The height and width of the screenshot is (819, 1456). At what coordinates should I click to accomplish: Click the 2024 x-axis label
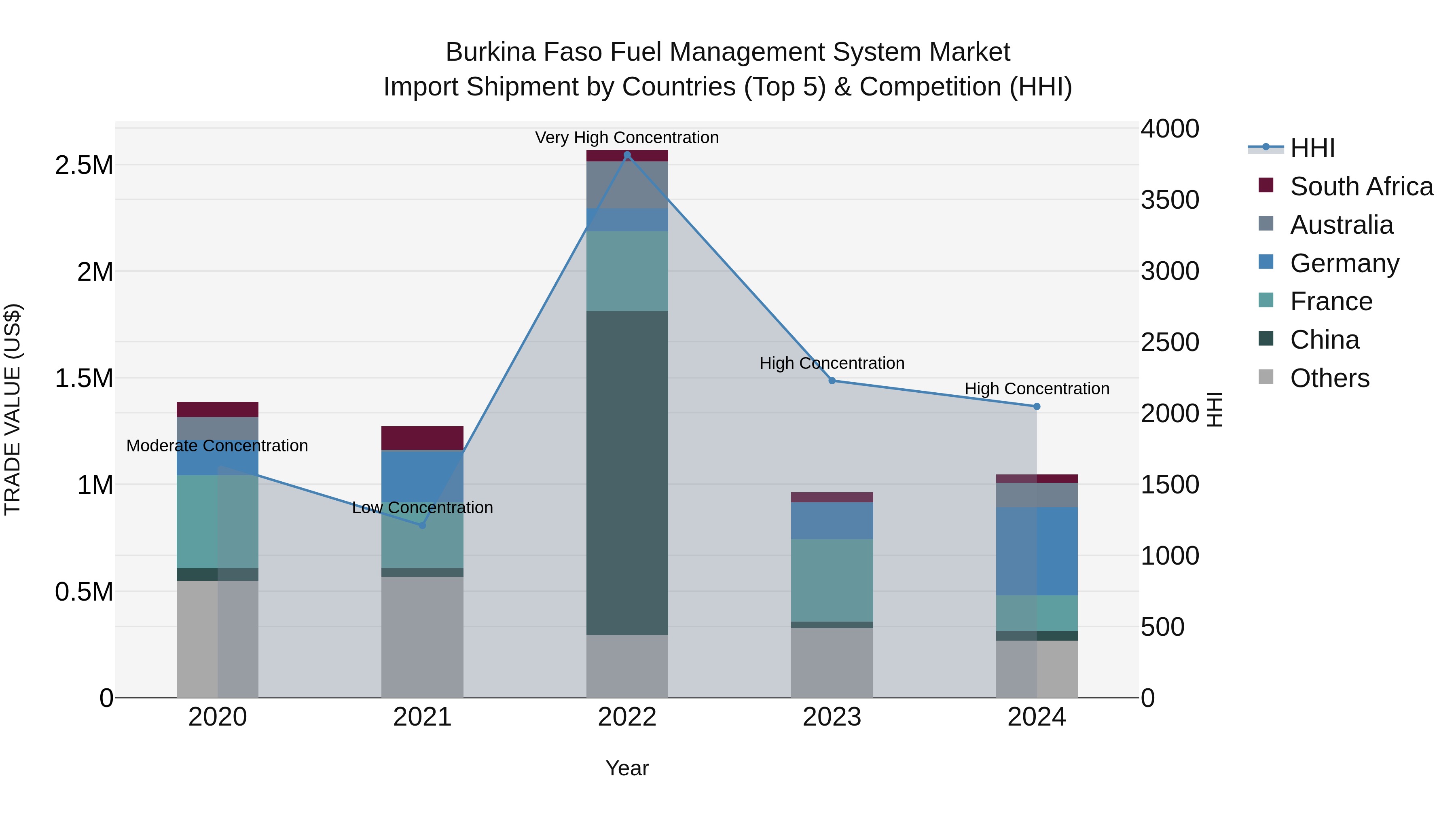click(1037, 717)
